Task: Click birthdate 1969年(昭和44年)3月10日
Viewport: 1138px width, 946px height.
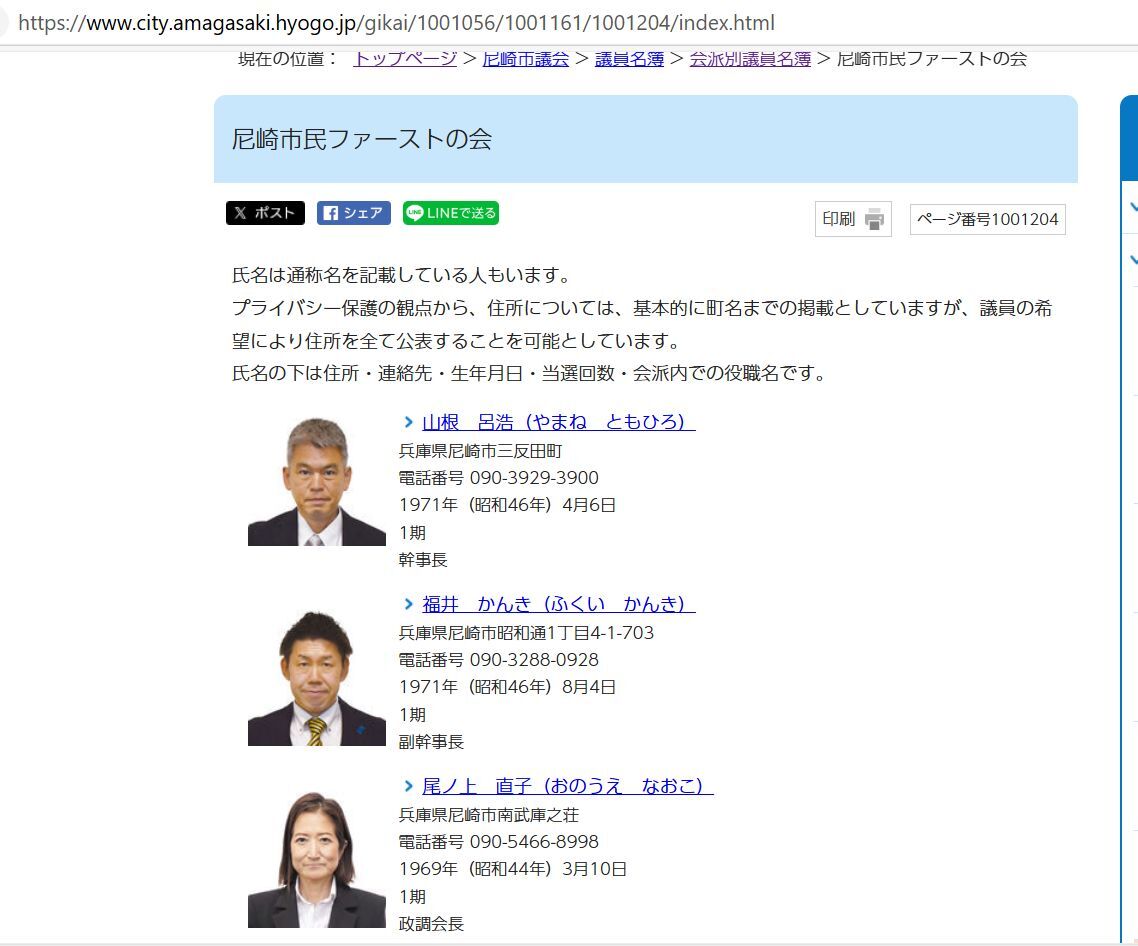Action: point(512,868)
